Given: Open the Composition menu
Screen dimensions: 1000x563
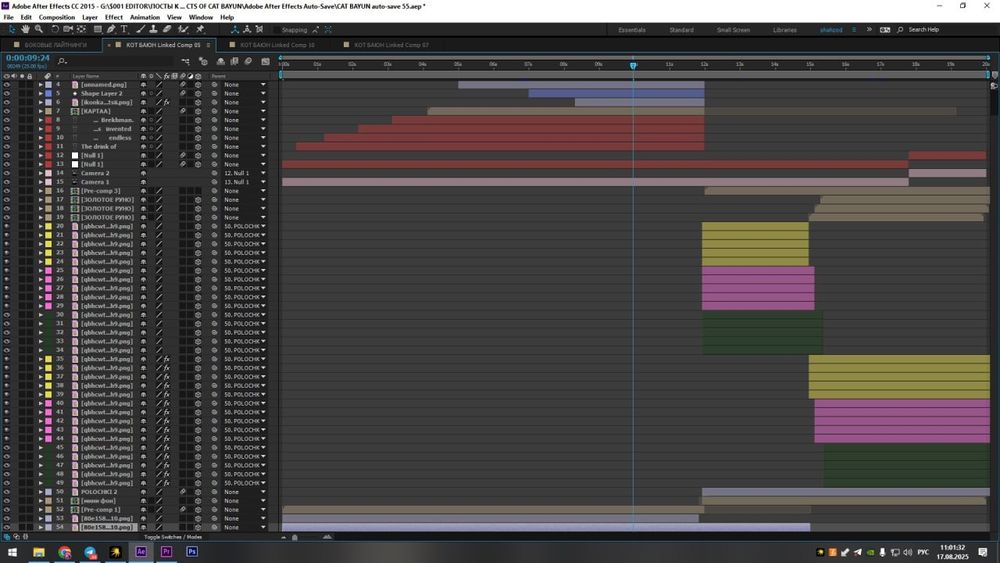Looking at the screenshot, I should pyautogui.click(x=57, y=17).
